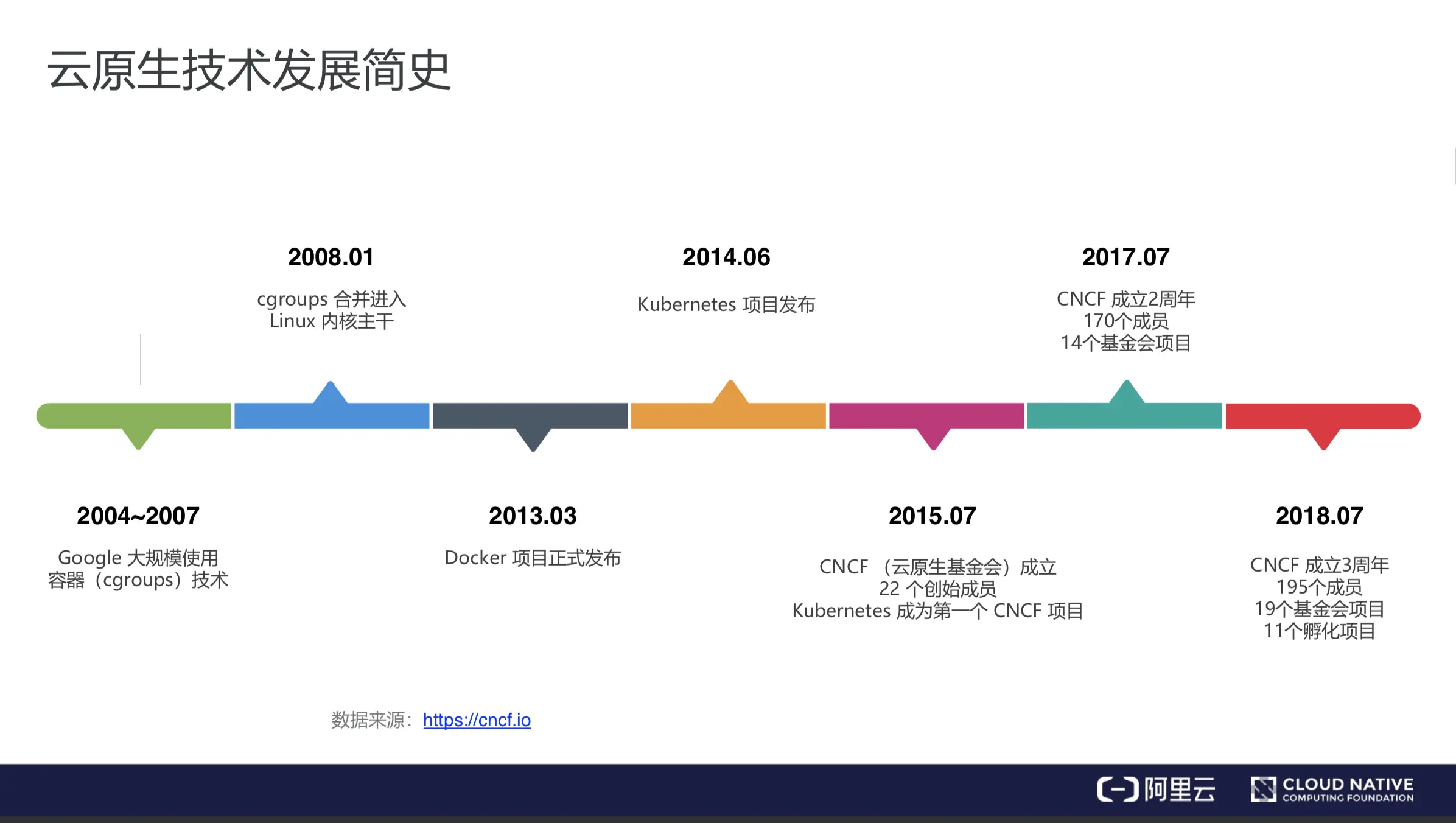Click the red 2018.07 timeline segment
The height and width of the screenshot is (823, 1456).
1322,416
